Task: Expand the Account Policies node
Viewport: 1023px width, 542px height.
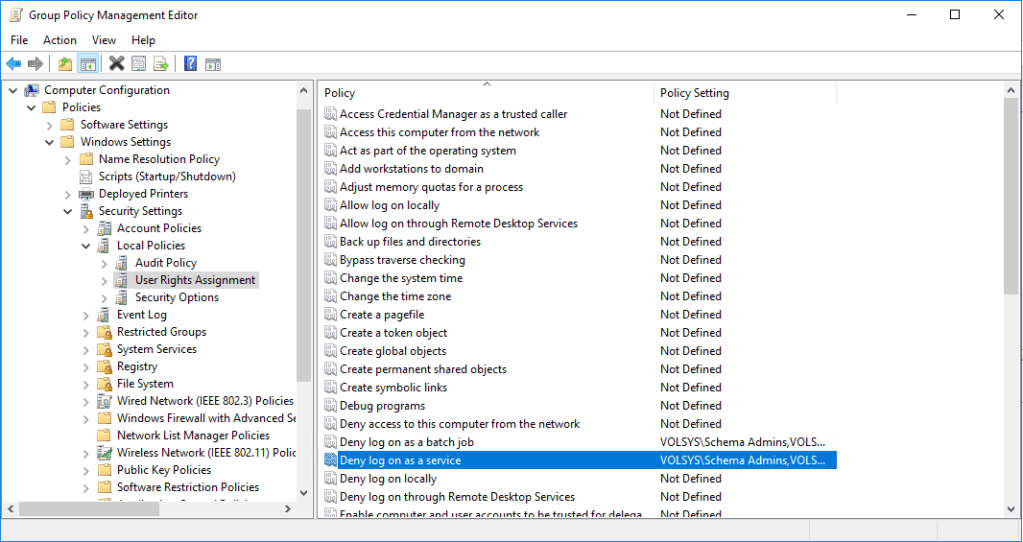Action: pos(86,229)
